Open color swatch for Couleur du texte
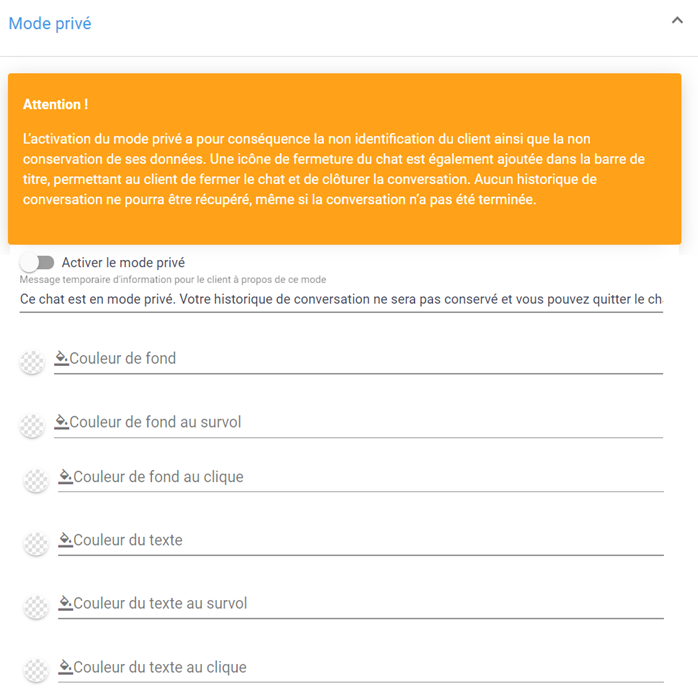The image size is (698, 696). [36, 544]
